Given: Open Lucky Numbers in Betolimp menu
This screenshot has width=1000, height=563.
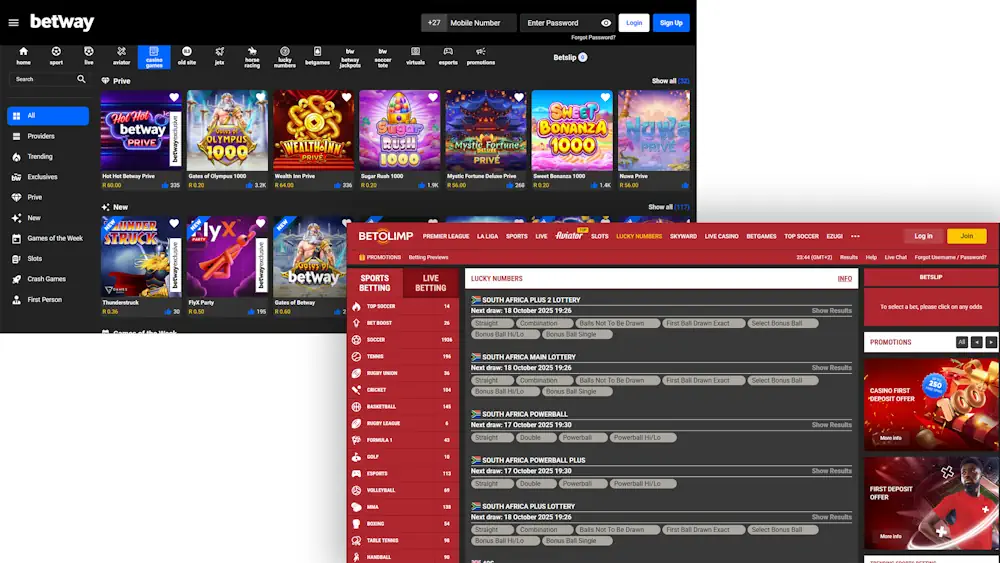Looking at the screenshot, I should 639,237.
